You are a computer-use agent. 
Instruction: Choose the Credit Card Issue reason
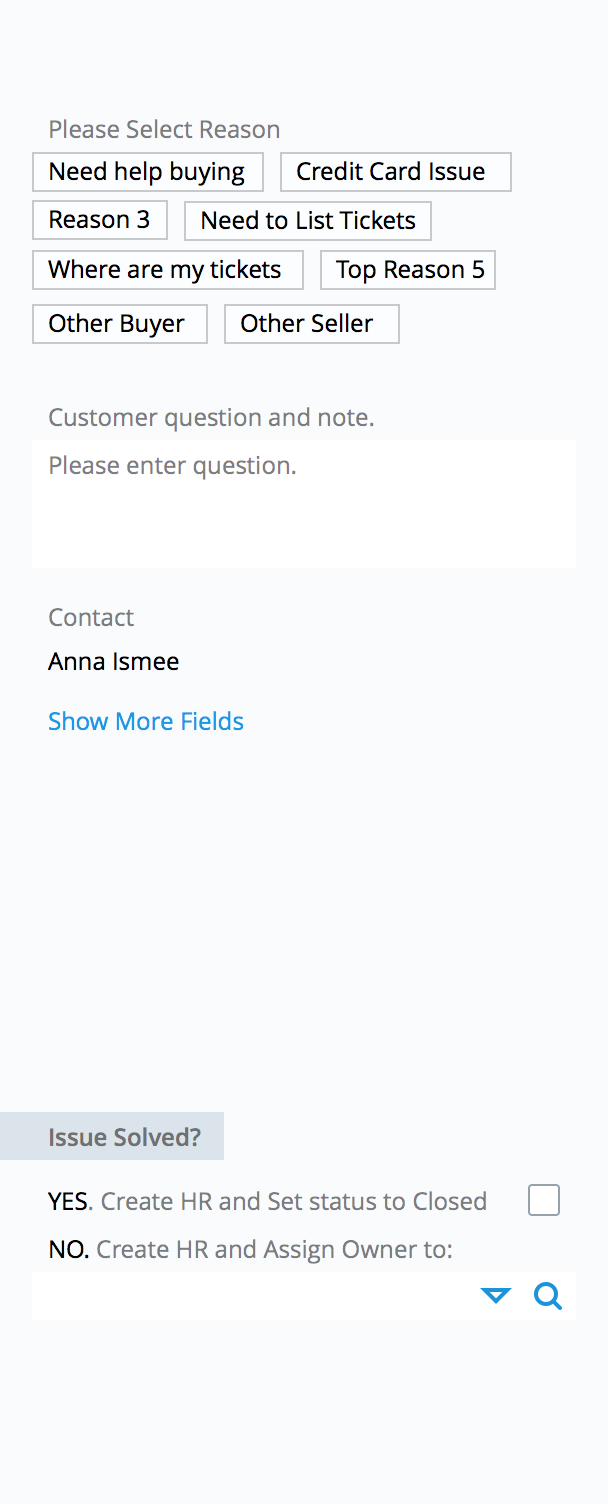396,172
